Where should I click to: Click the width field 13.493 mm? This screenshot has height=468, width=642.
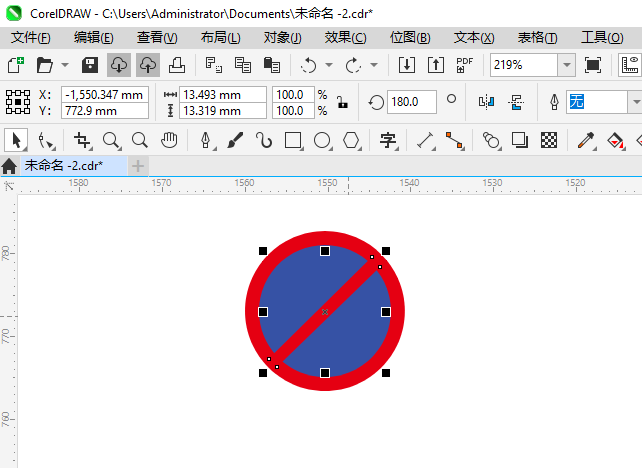223,95
